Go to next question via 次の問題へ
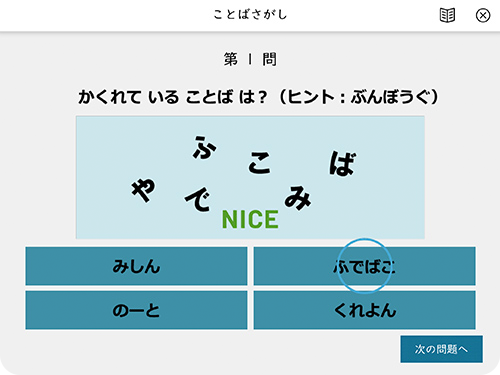Image resolution: width=500 pixels, height=375 pixels. (x=441, y=349)
